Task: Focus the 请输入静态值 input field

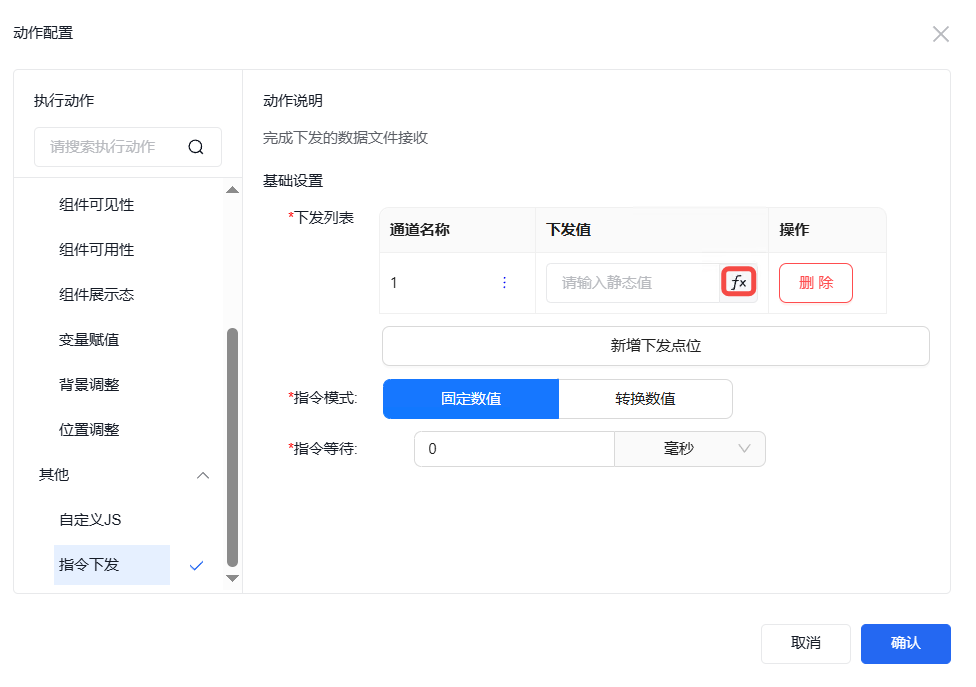Action: (x=632, y=283)
